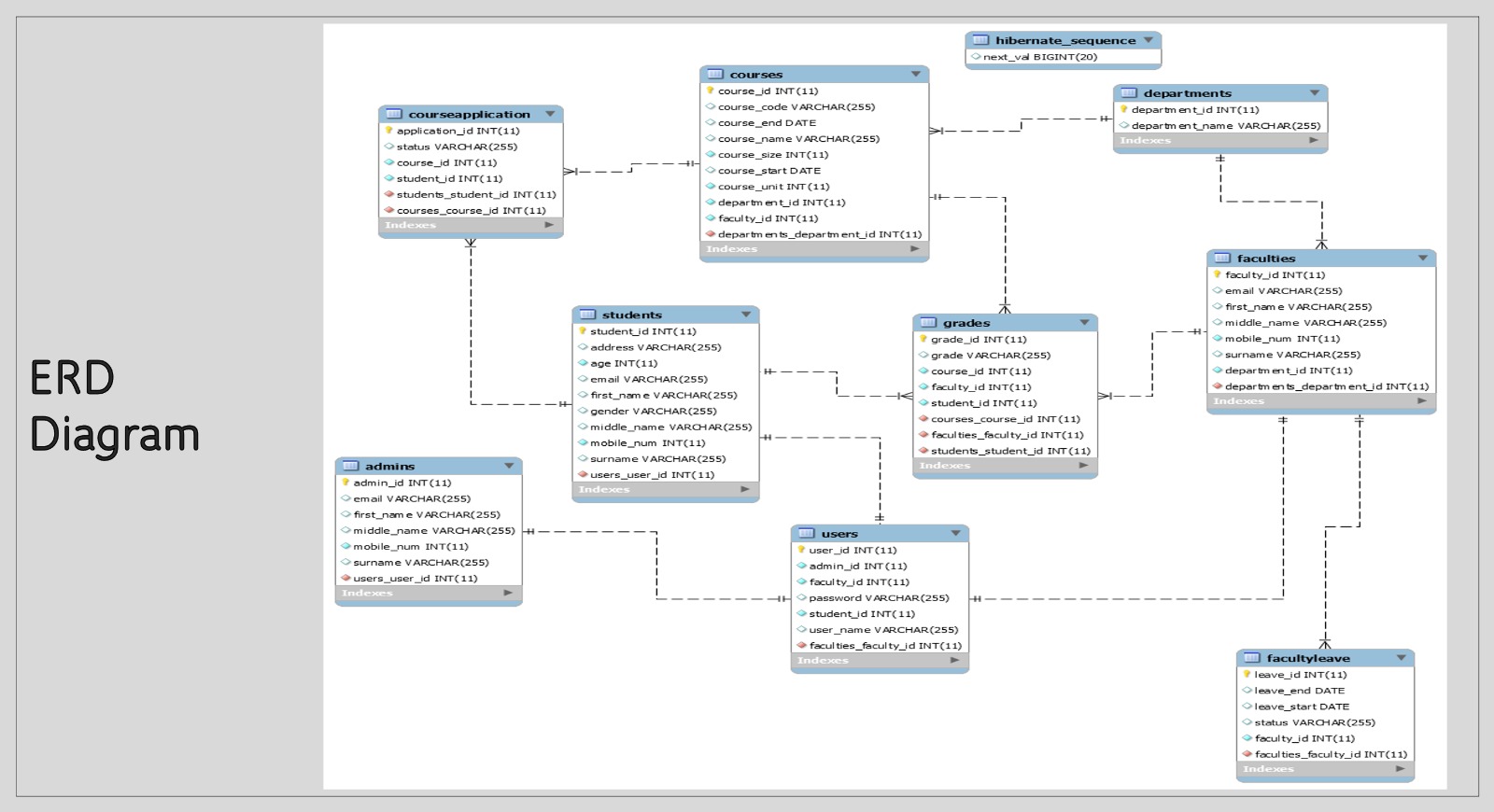The width and height of the screenshot is (1494, 812).
Task: Click the key icon next to user_id
Action: click(801, 550)
